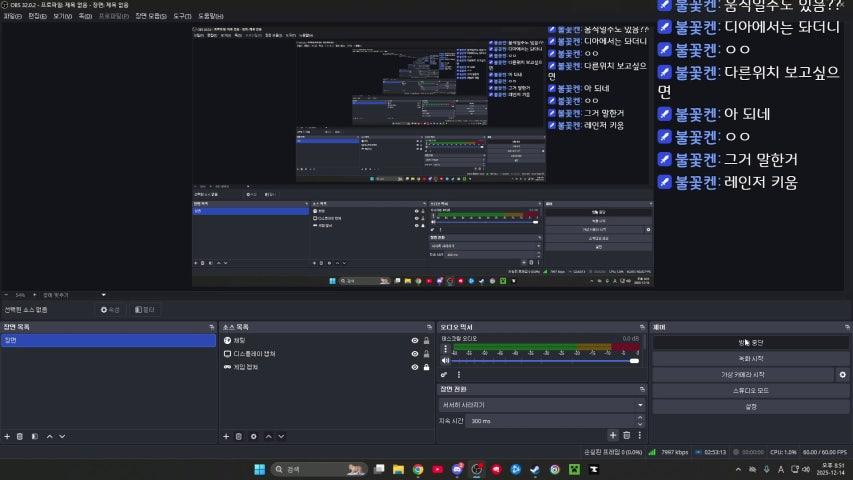
Task: Open virtual camera settings gear
Action: (x=842, y=374)
